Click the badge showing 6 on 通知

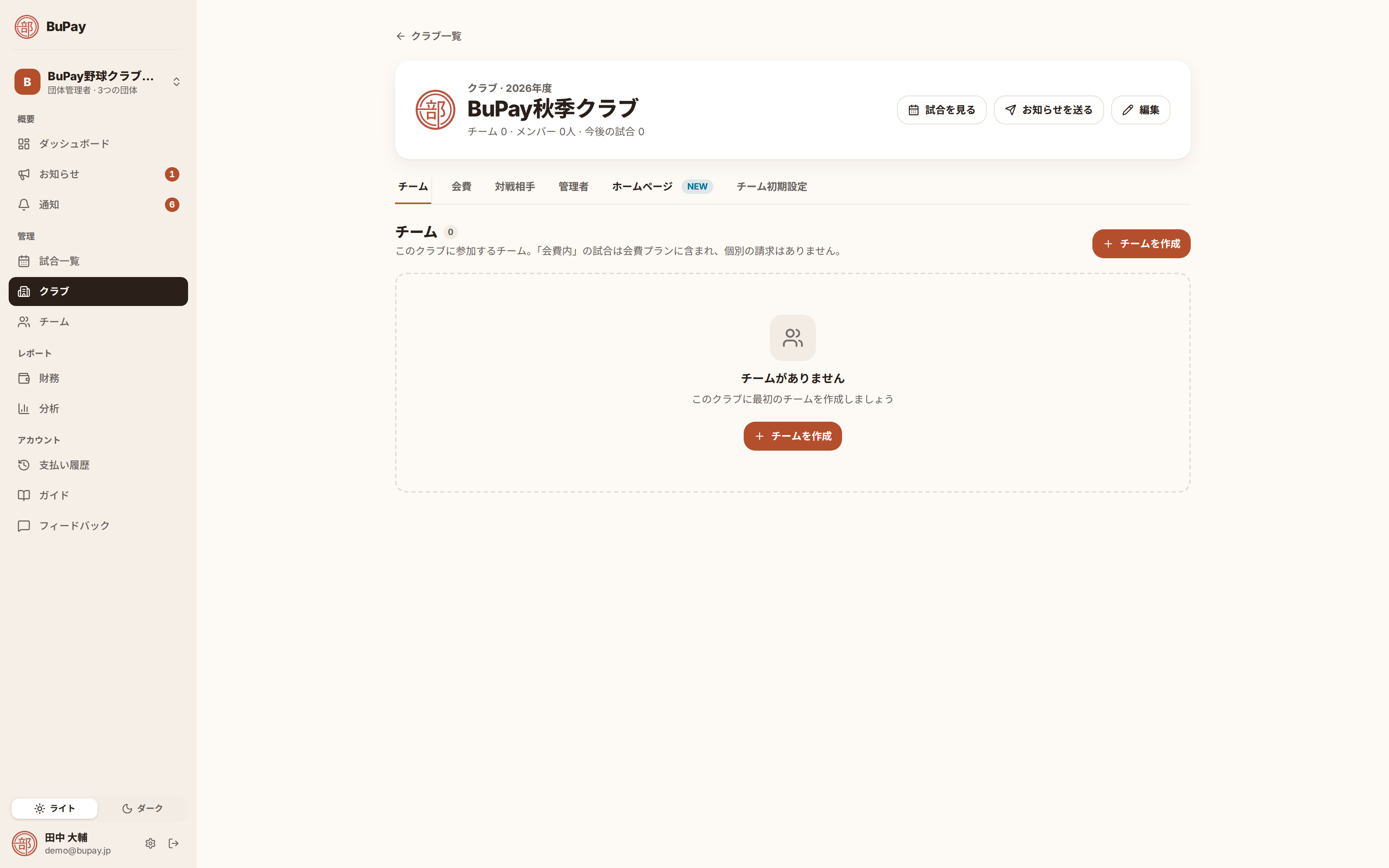(x=171, y=205)
